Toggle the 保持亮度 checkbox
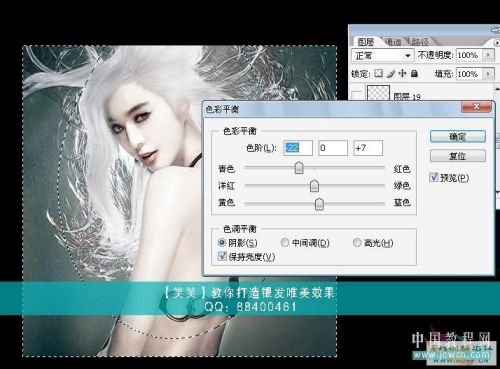 222,256
